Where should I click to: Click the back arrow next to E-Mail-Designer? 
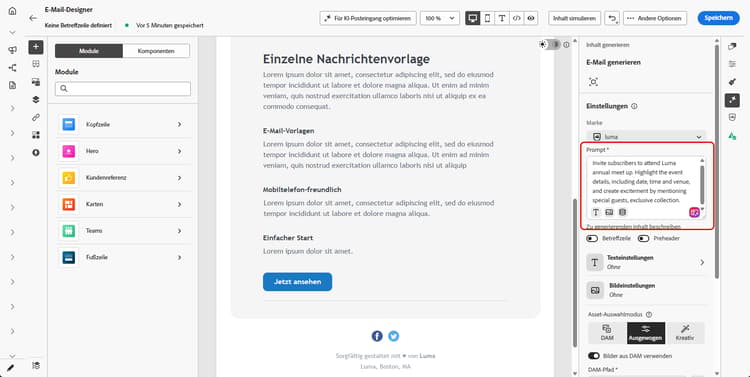(x=33, y=18)
